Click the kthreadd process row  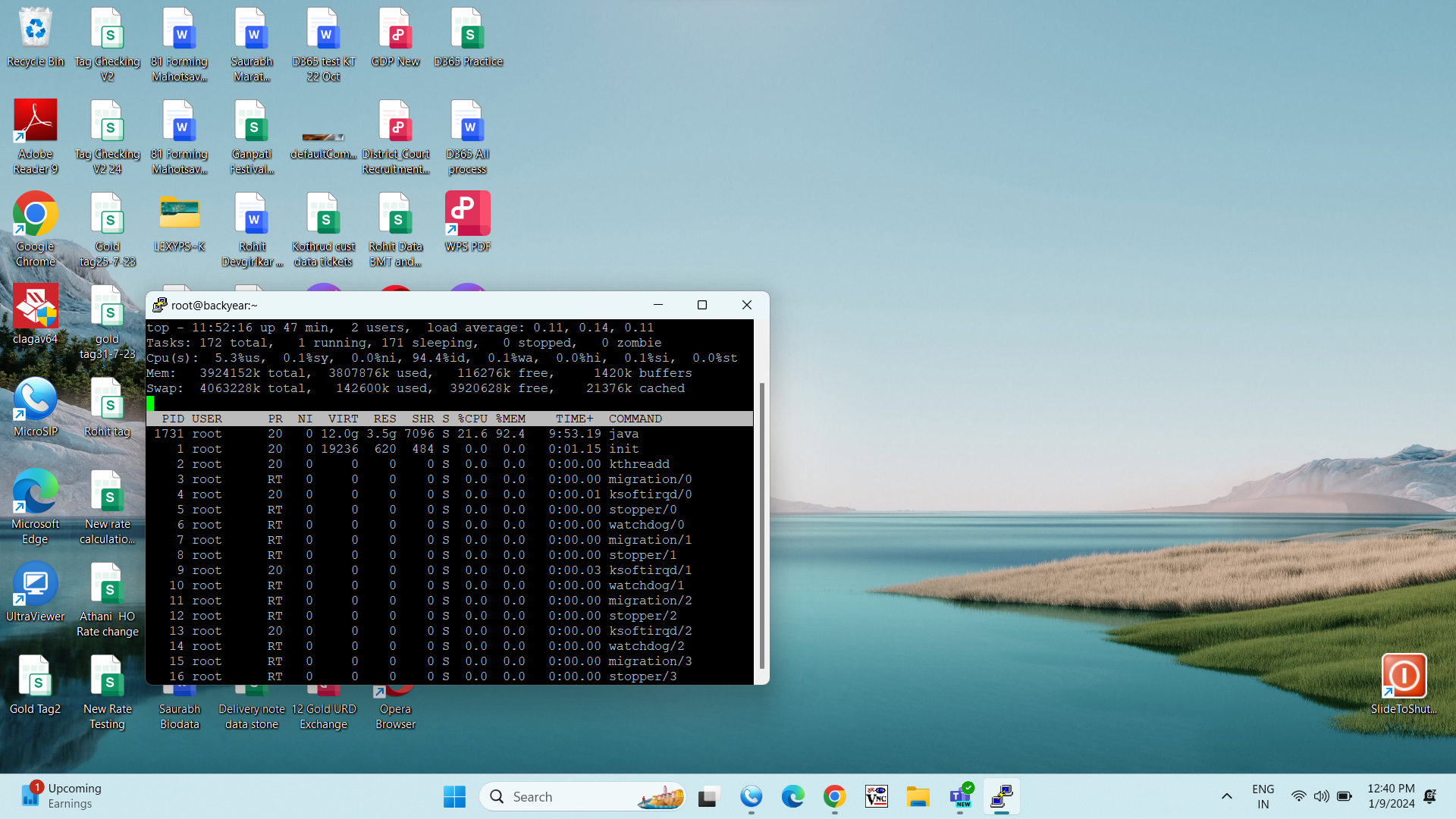click(x=450, y=464)
